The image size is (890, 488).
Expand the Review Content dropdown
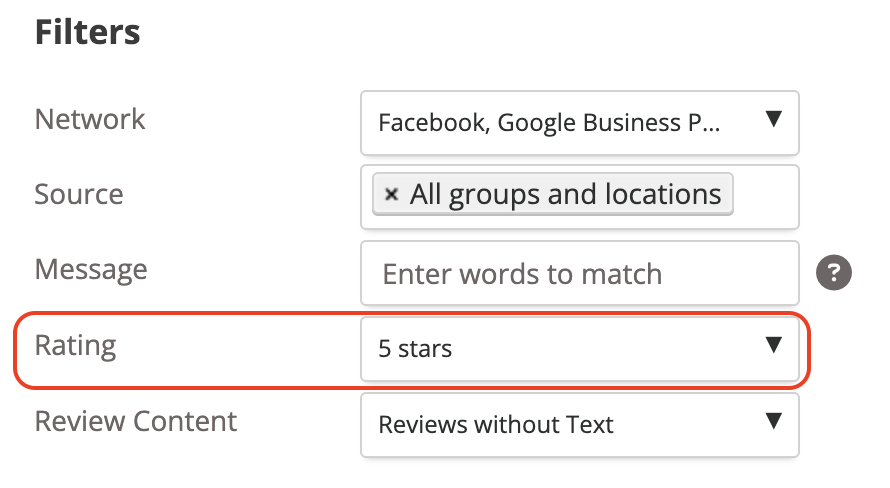(x=580, y=424)
